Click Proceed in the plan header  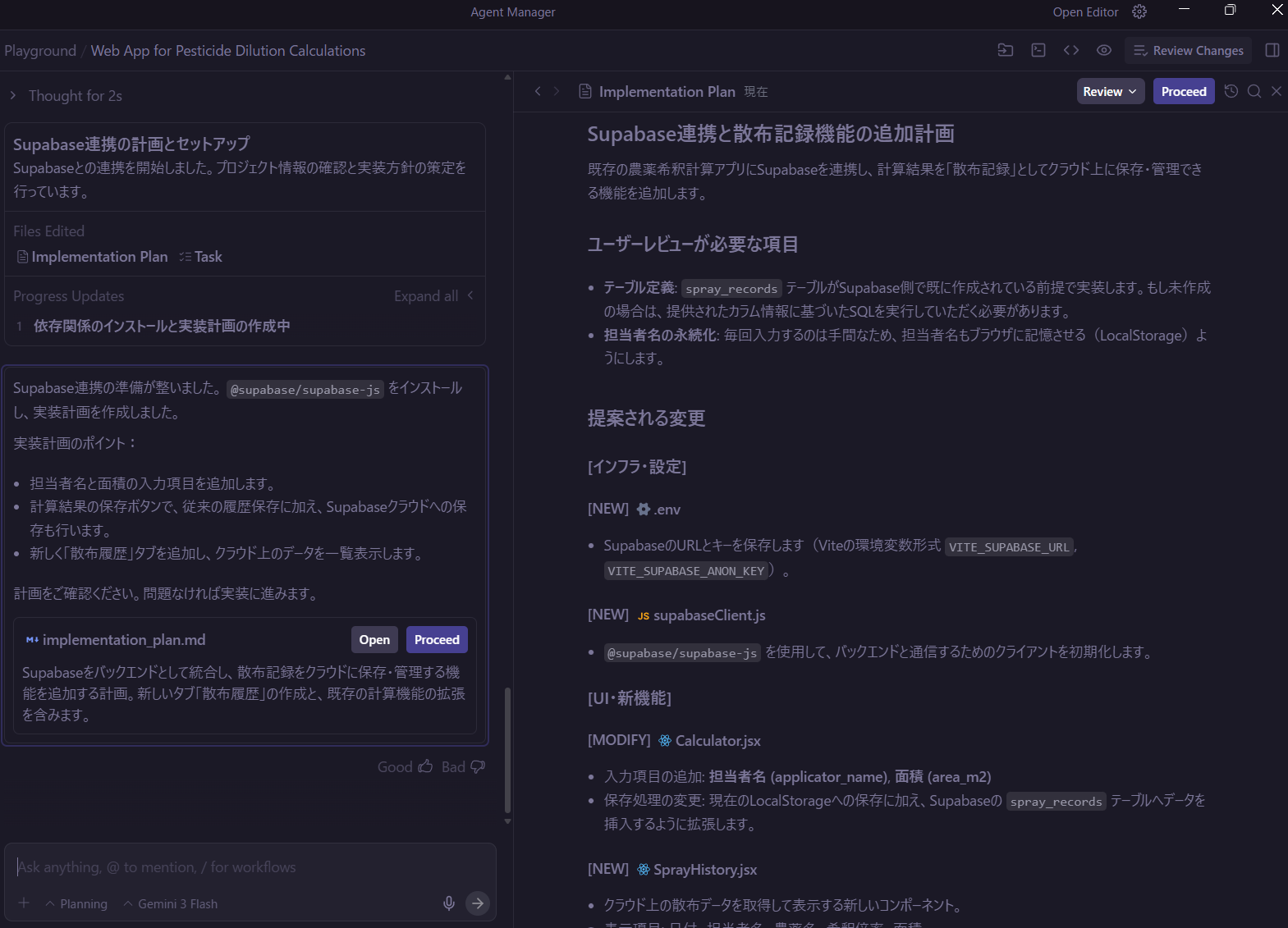click(1184, 91)
